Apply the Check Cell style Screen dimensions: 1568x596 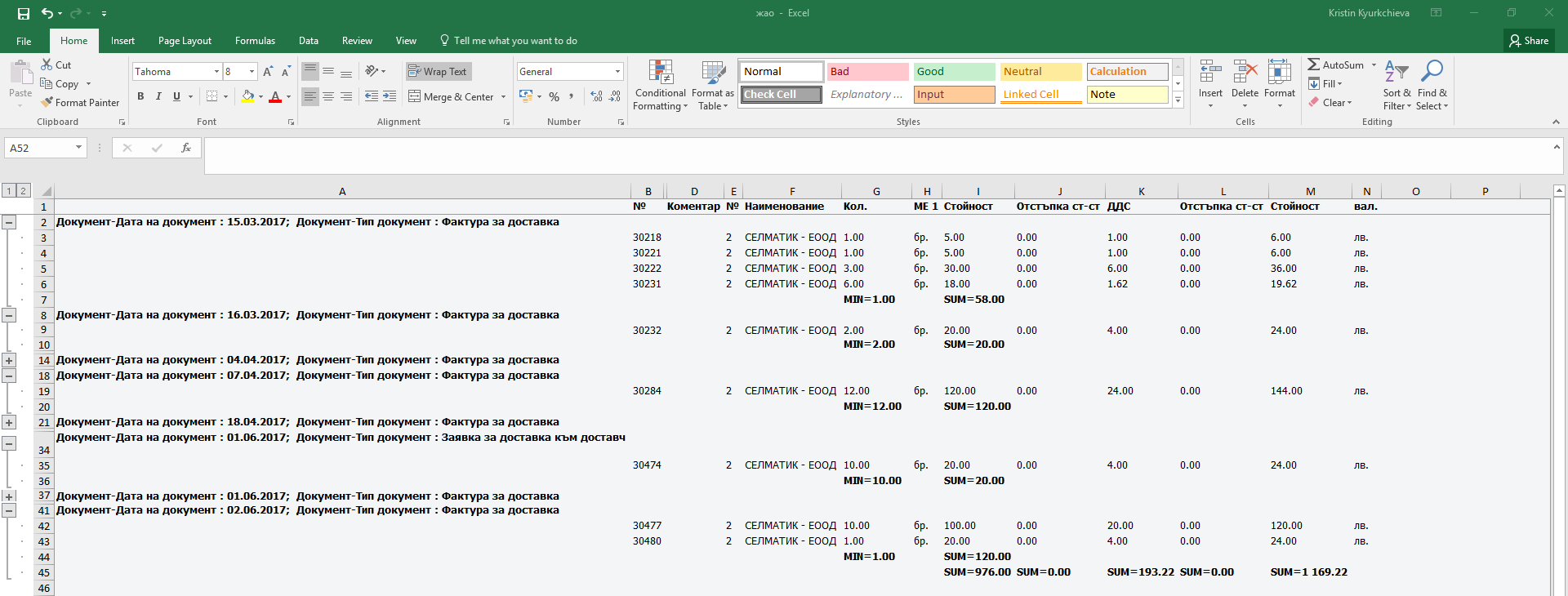click(x=781, y=95)
